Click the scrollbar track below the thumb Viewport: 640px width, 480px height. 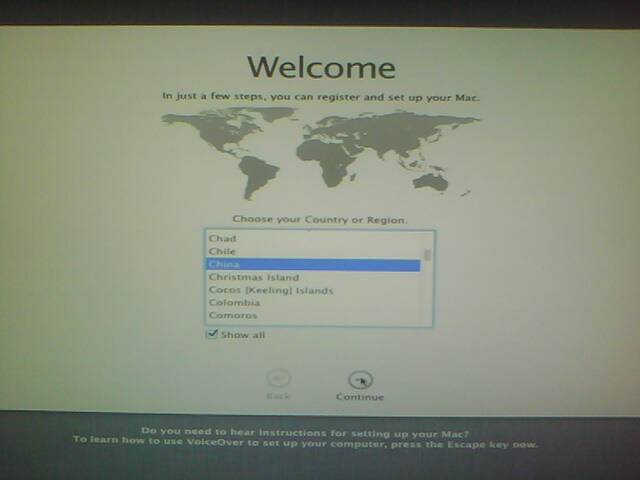[428, 295]
